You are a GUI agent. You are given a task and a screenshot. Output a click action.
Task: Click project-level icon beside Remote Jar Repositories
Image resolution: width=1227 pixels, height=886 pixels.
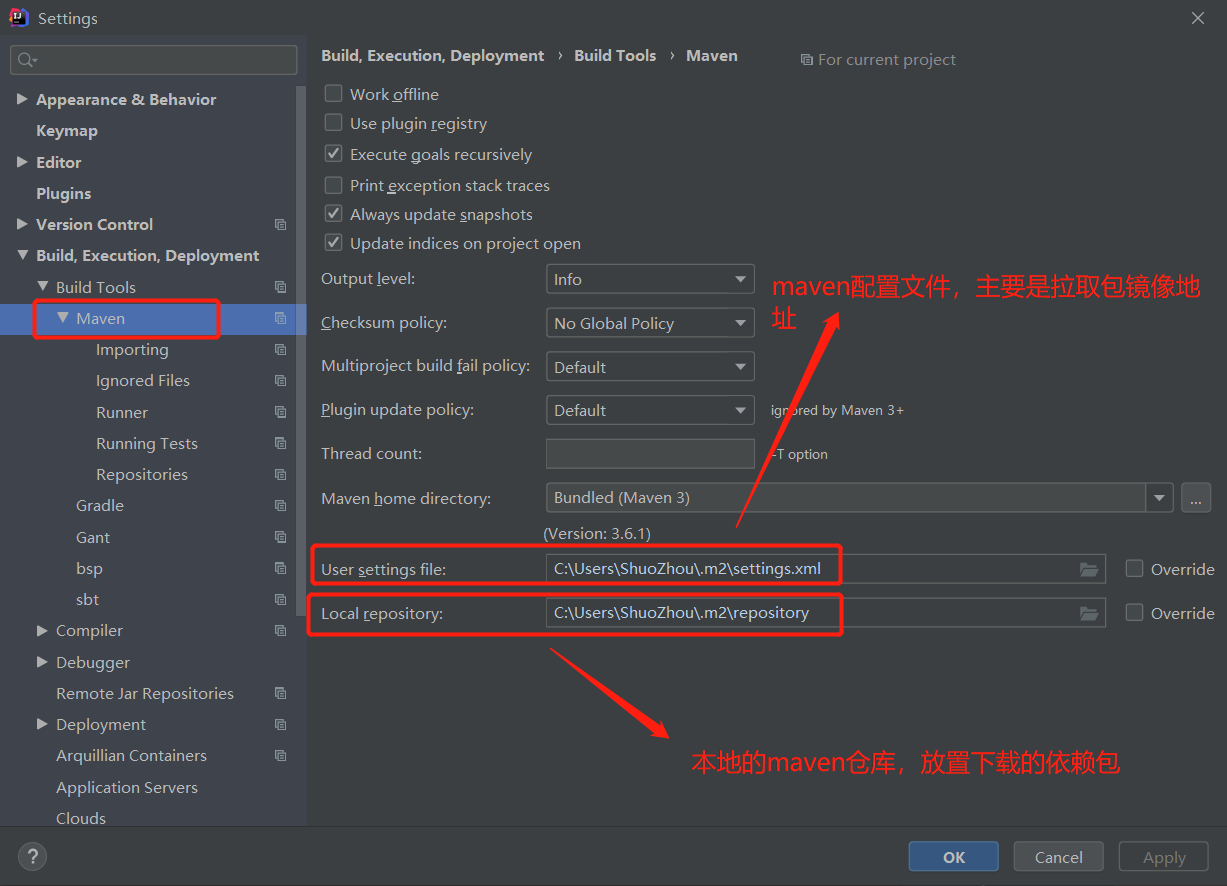280,693
